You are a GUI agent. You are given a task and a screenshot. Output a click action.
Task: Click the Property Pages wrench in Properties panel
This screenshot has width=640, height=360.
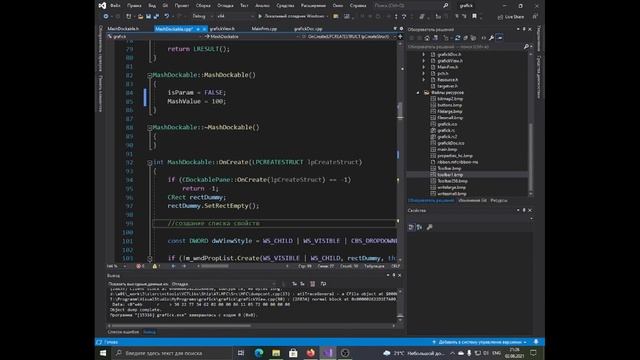pyautogui.click(x=429, y=227)
